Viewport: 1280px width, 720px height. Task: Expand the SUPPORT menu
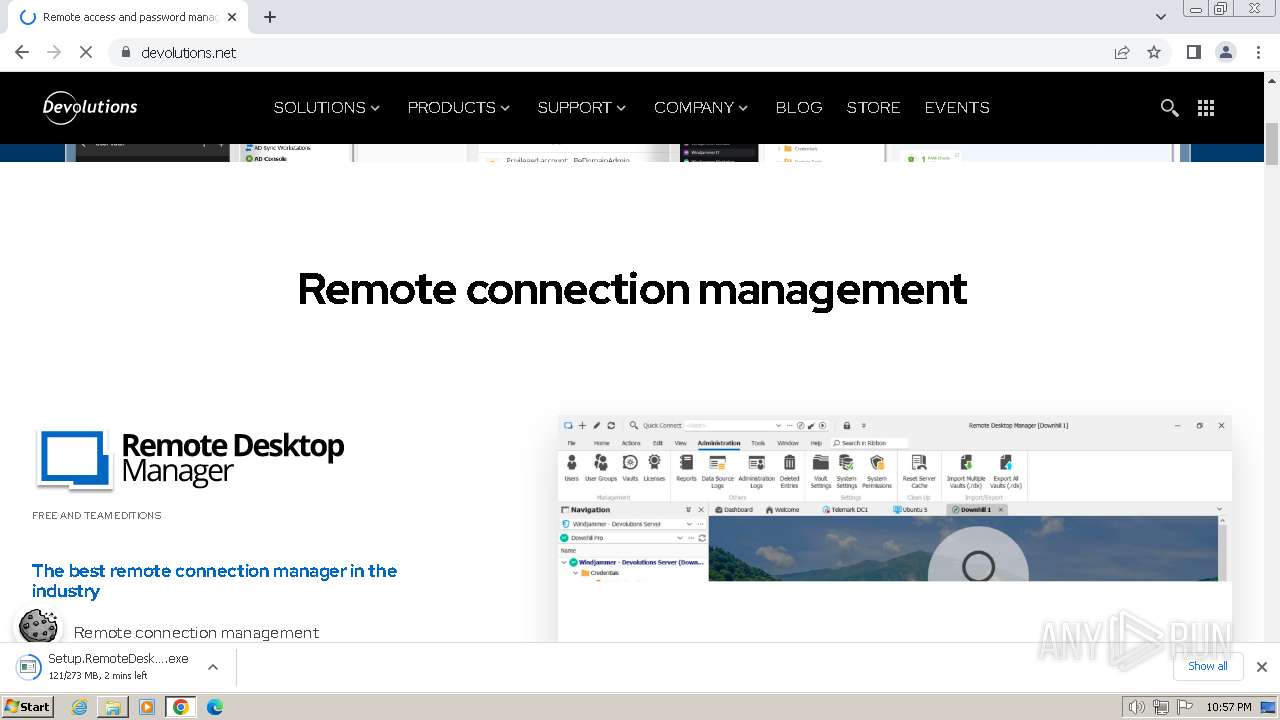point(582,107)
